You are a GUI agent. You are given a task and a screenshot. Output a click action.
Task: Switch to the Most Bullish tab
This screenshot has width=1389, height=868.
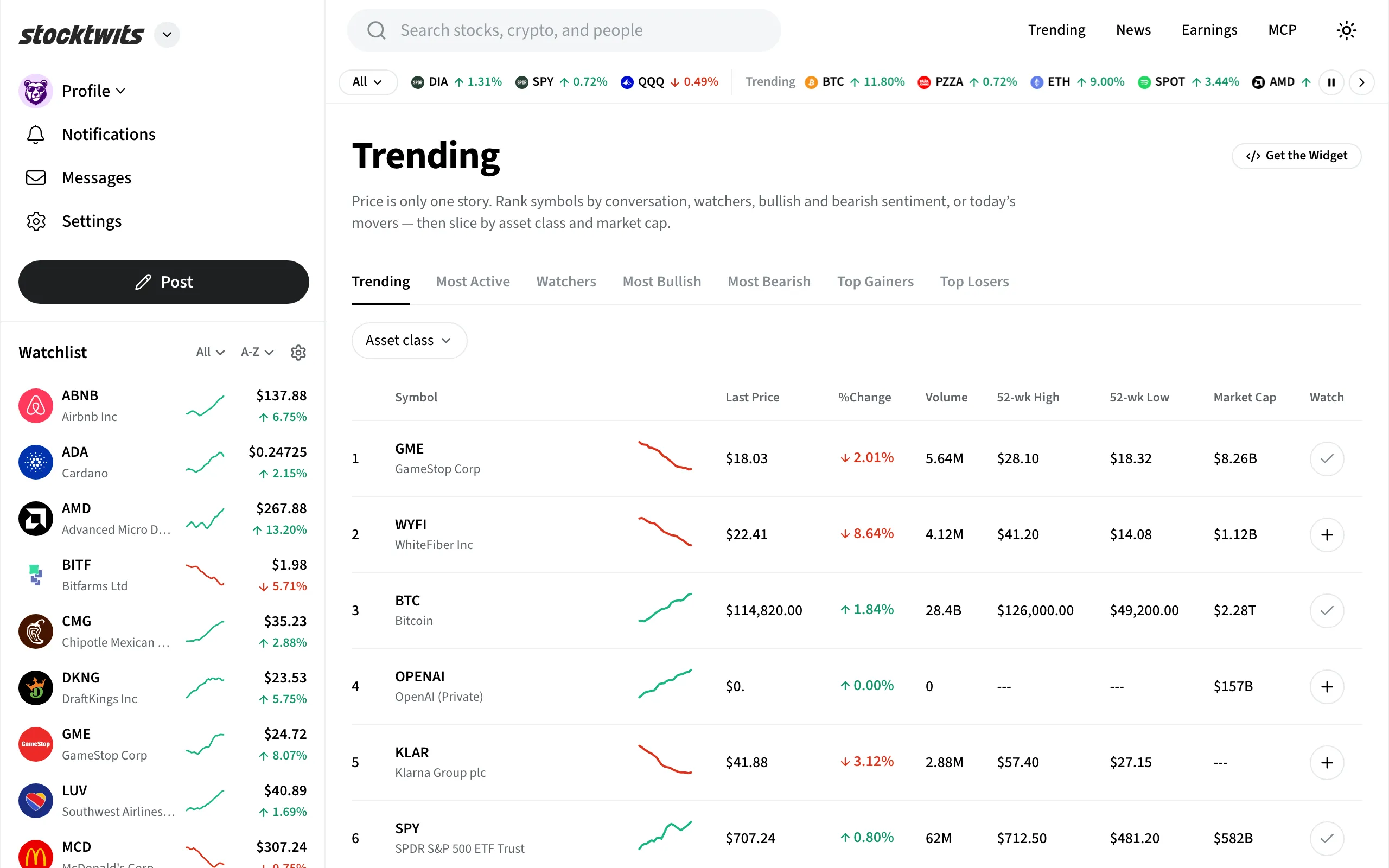[x=662, y=282]
